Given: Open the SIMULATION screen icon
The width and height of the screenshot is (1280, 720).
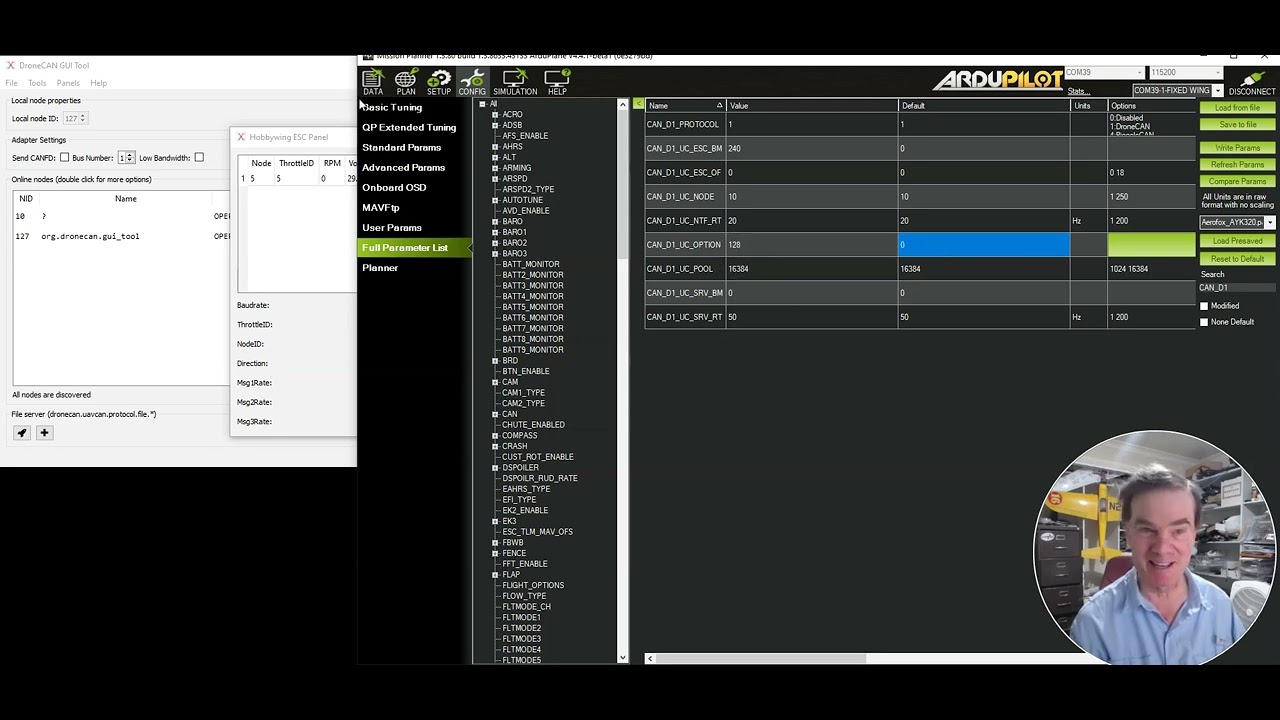Looking at the screenshot, I should (x=515, y=82).
